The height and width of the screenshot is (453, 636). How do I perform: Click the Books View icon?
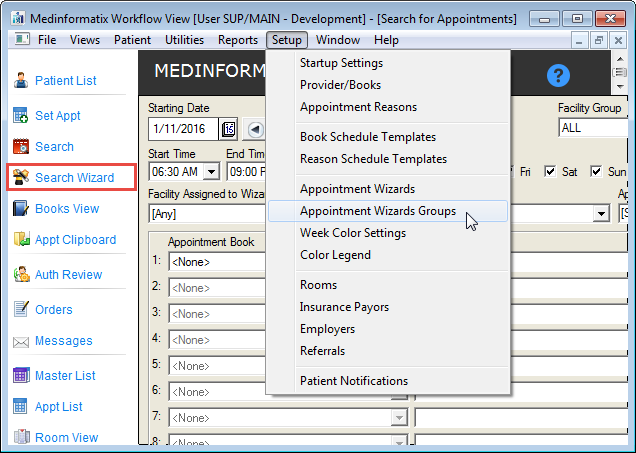click(21, 208)
